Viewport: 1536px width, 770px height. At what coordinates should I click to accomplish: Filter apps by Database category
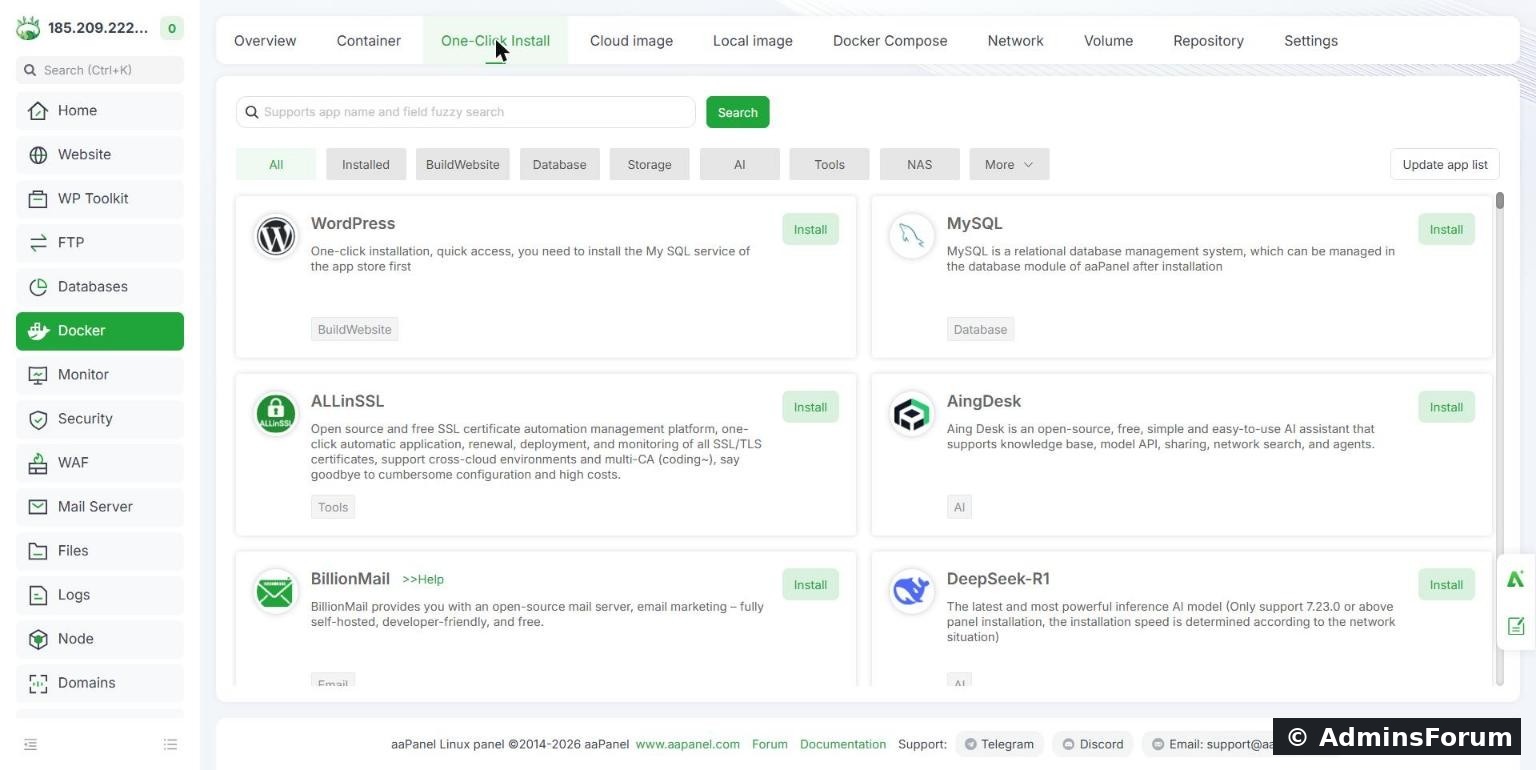(559, 165)
